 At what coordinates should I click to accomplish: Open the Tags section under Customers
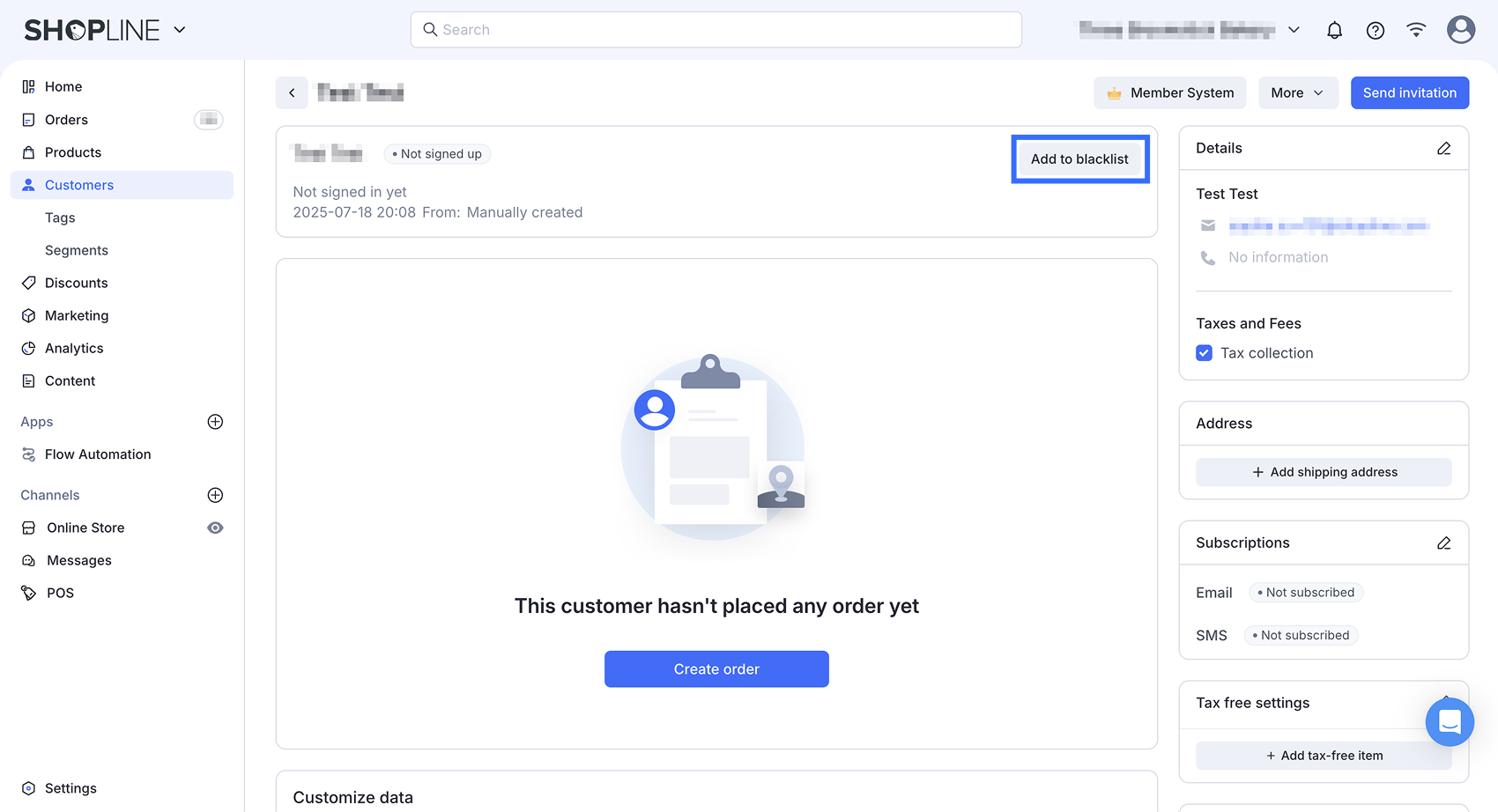click(60, 217)
